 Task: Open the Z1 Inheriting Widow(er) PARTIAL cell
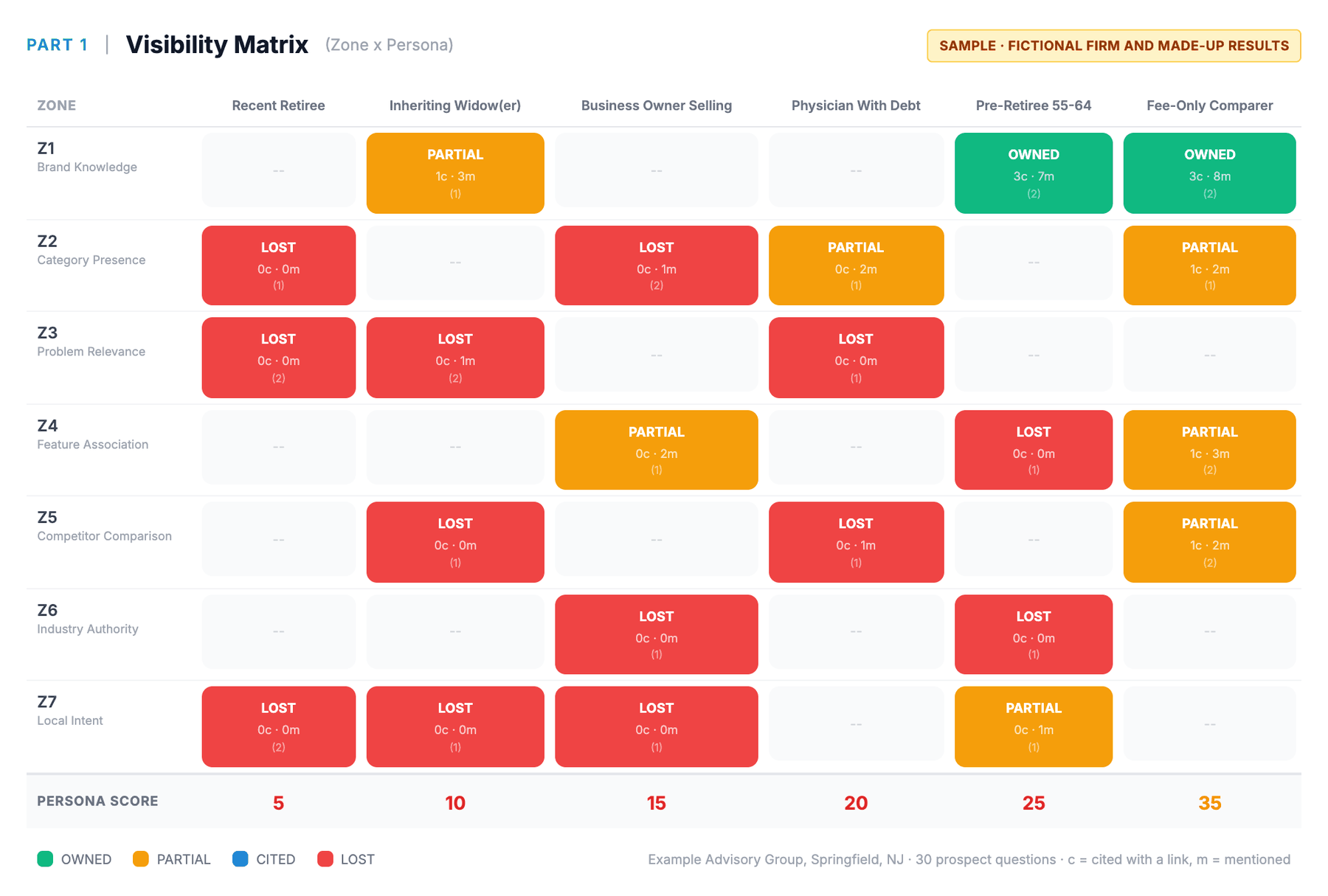coord(455,173)
